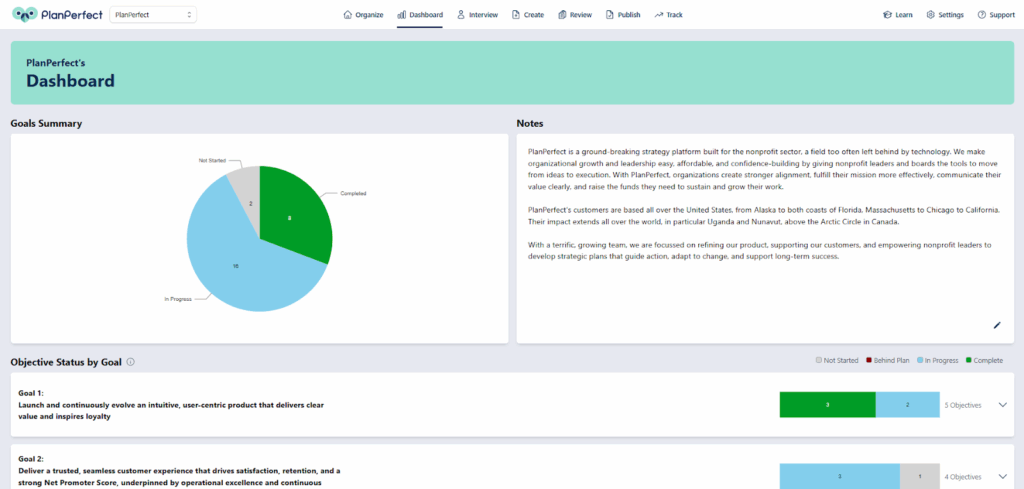
Task: Click the Goals Summary heading
Action: [46, 123]
